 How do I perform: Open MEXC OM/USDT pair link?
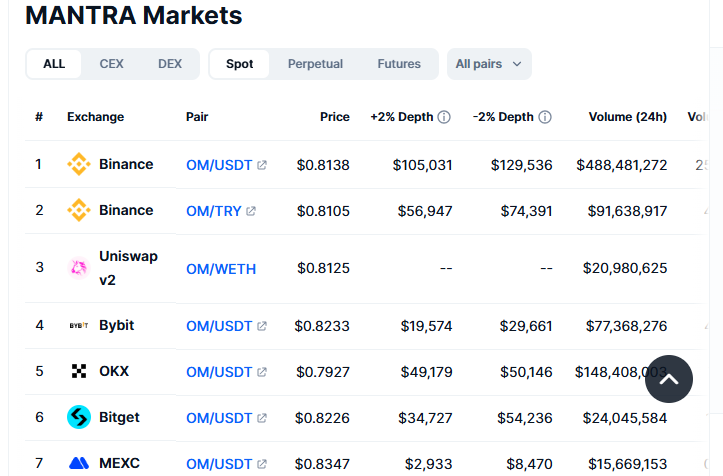coord(219,464)
